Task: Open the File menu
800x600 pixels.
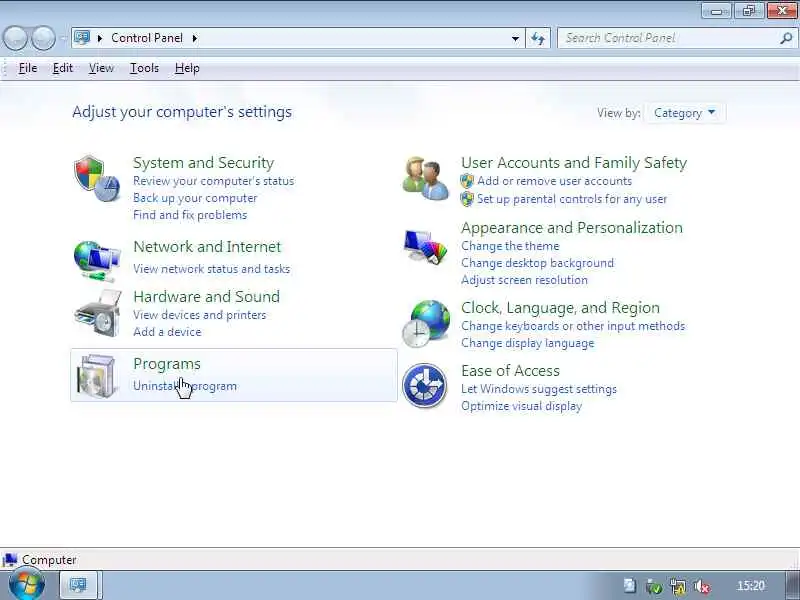Action: click(x=28, y=68)
